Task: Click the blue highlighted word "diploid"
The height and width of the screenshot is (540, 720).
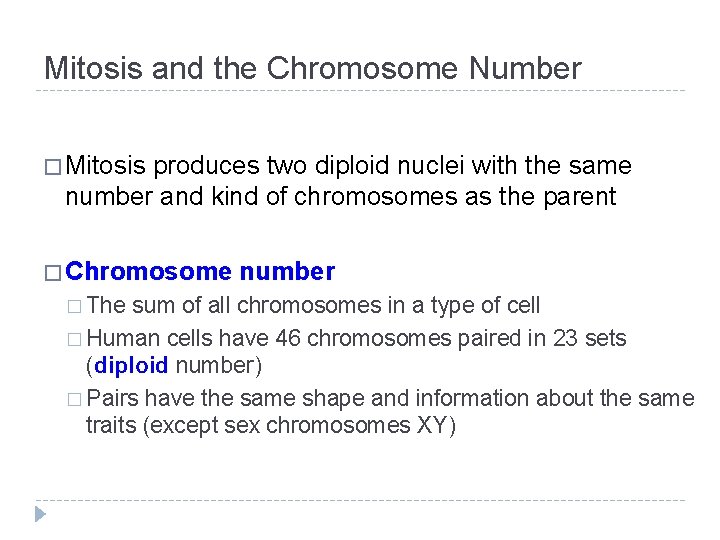Action: [132, 366]
